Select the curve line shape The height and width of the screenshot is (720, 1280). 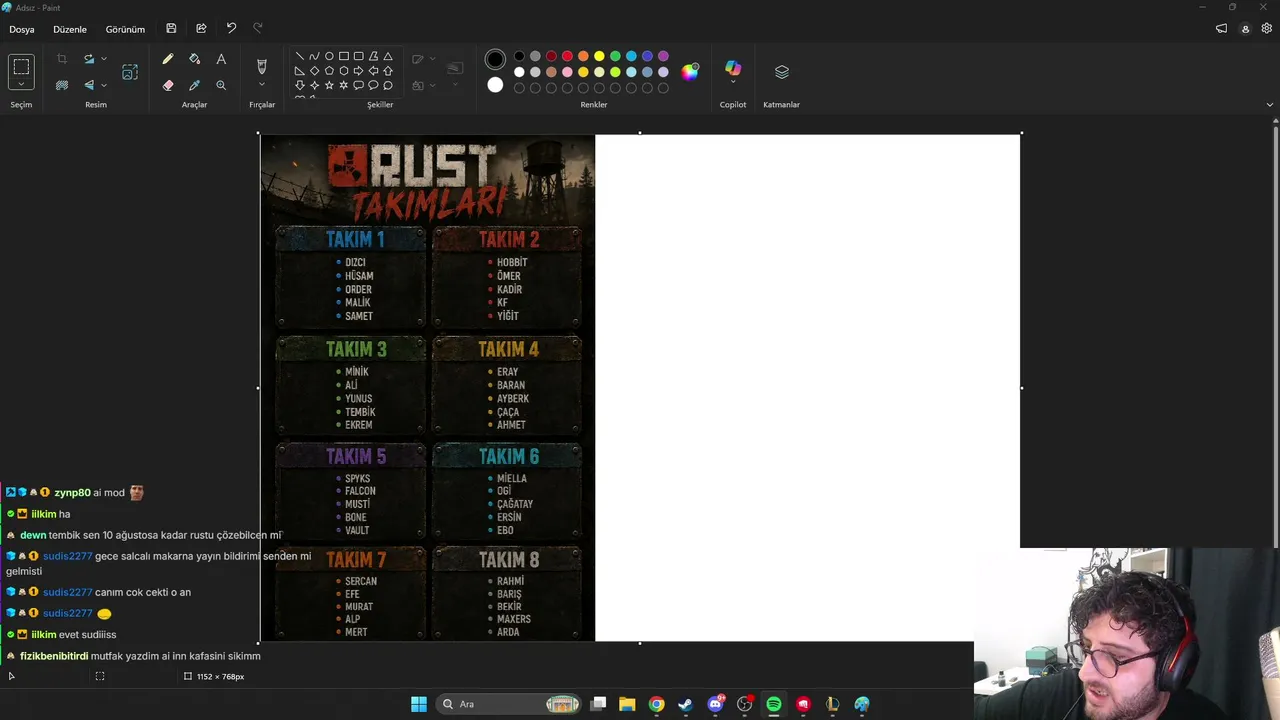pos(314,57)
